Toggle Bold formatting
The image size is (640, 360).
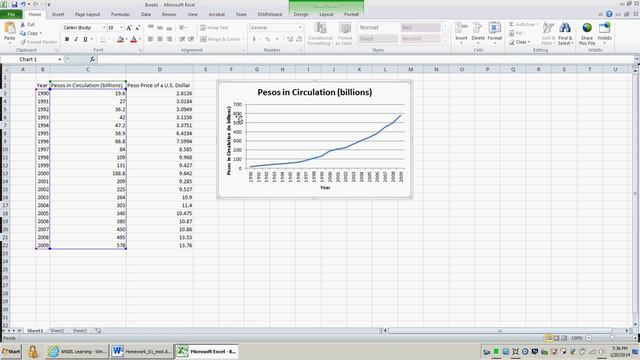click(67, 39)
